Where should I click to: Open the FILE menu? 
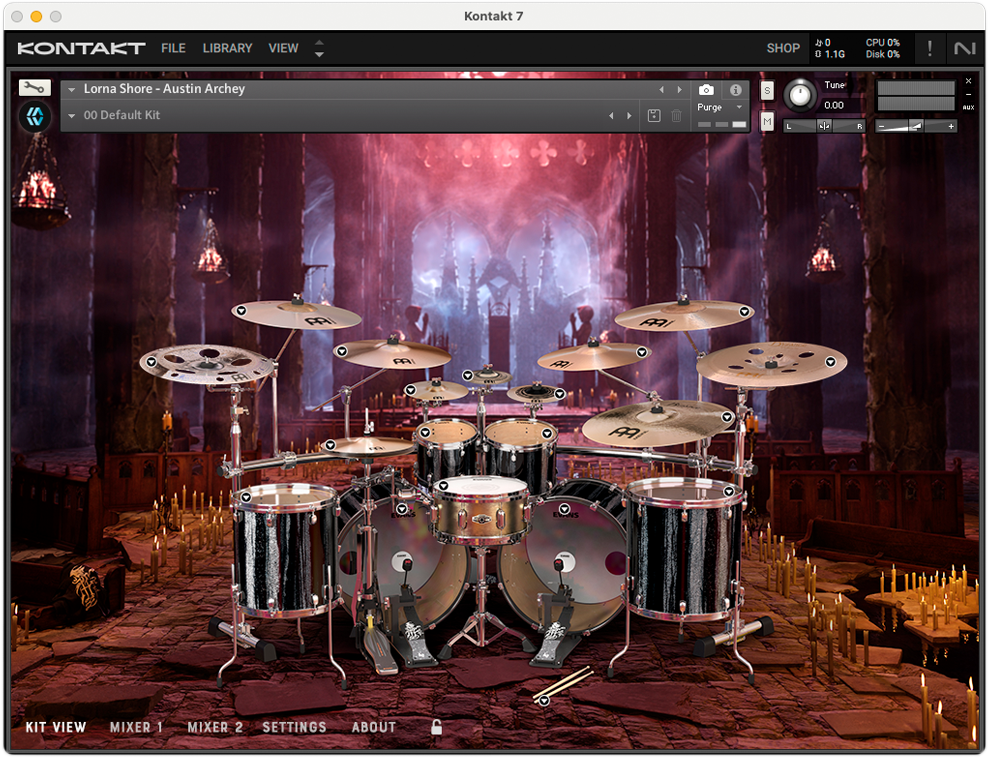click(173, 48)
